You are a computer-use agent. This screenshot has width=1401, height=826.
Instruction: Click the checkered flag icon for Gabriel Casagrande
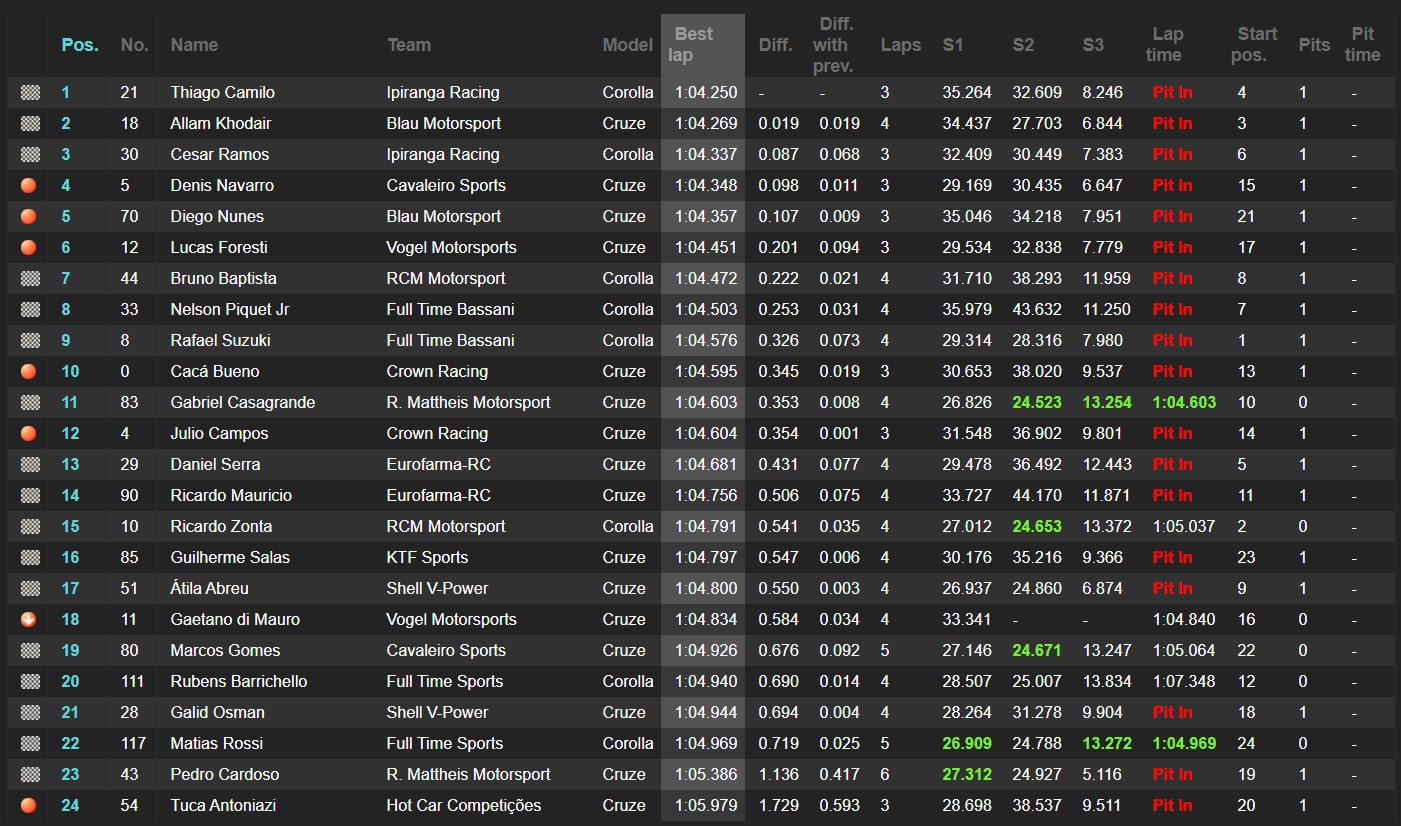(30, 402)
